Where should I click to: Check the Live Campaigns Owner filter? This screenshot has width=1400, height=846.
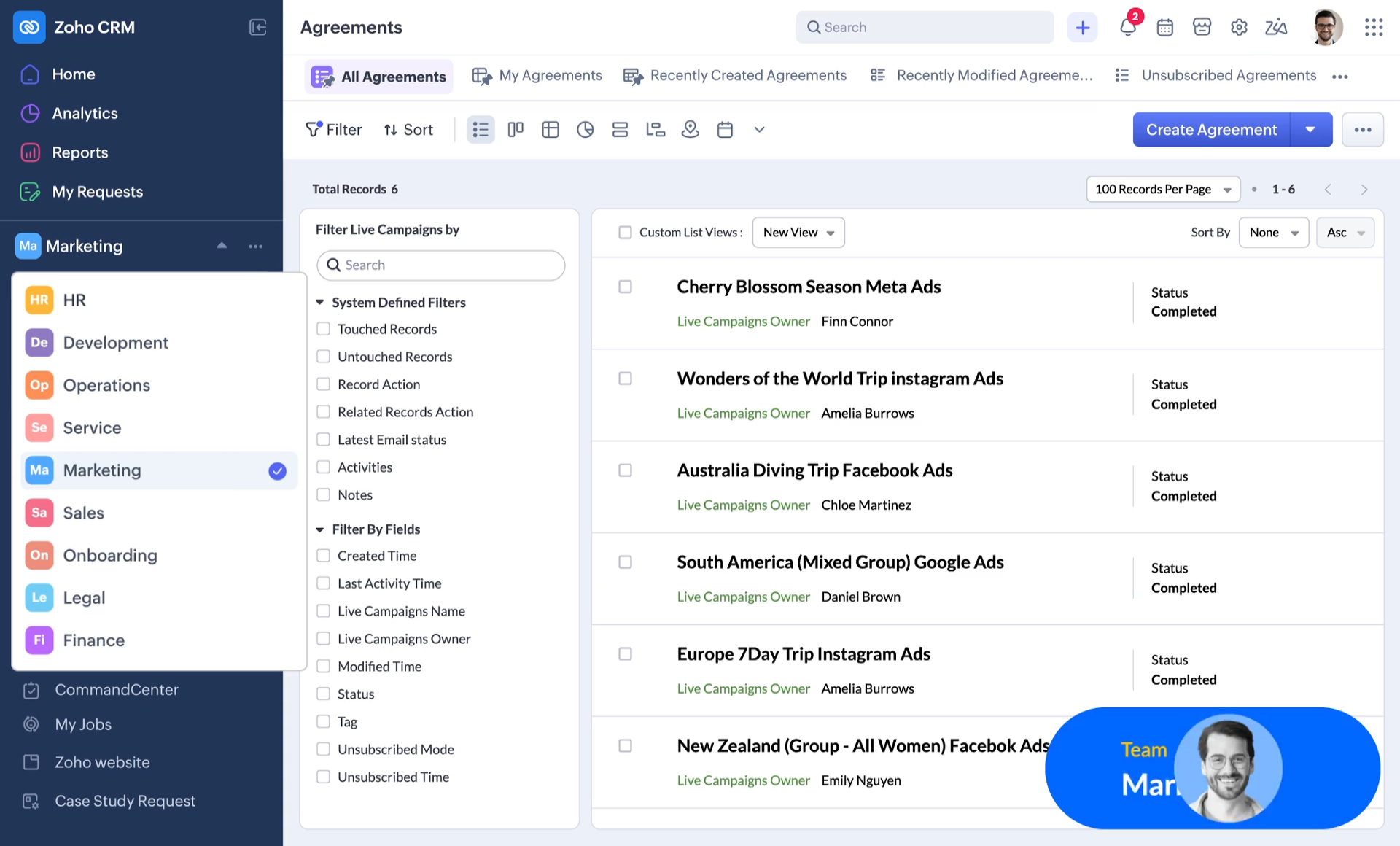pyautogui.click(x=323, y=639)
